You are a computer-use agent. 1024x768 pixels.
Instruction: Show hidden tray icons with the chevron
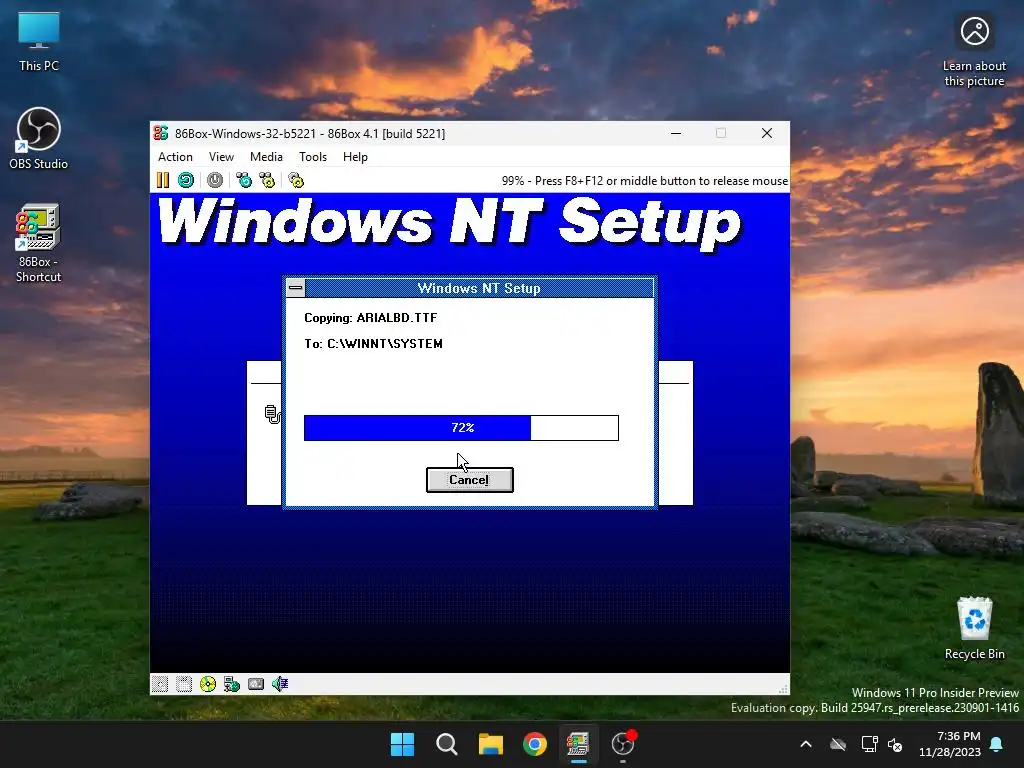click(x=806, y=744)
